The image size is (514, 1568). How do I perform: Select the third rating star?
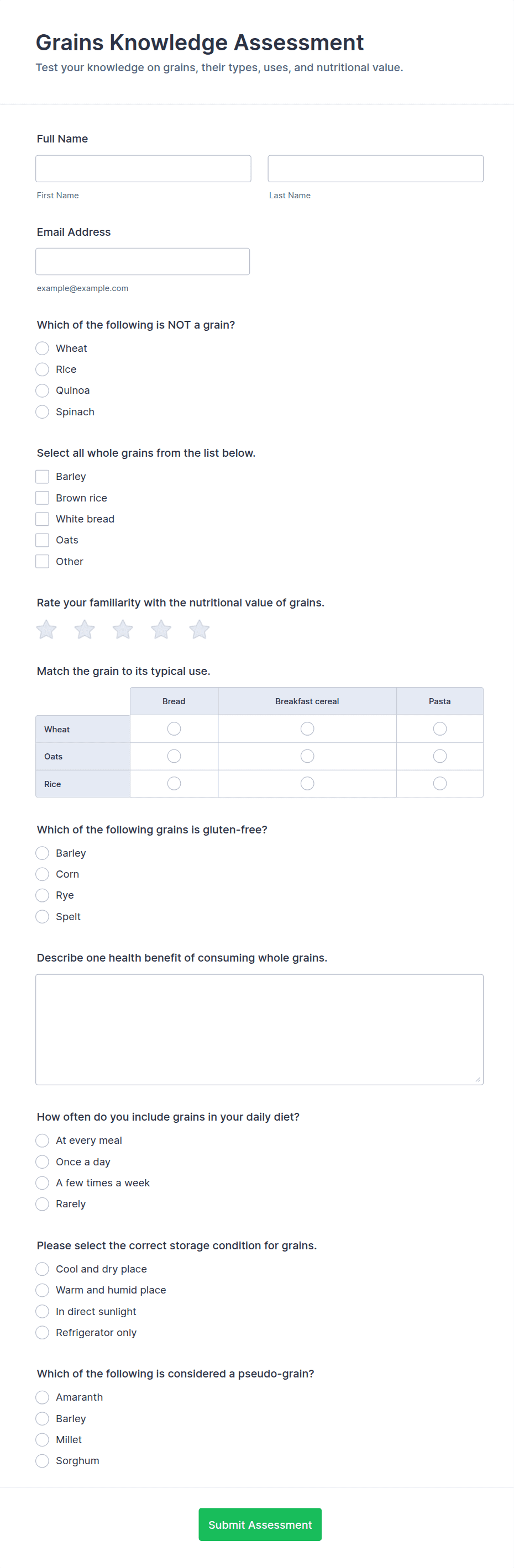pos(123,630)
